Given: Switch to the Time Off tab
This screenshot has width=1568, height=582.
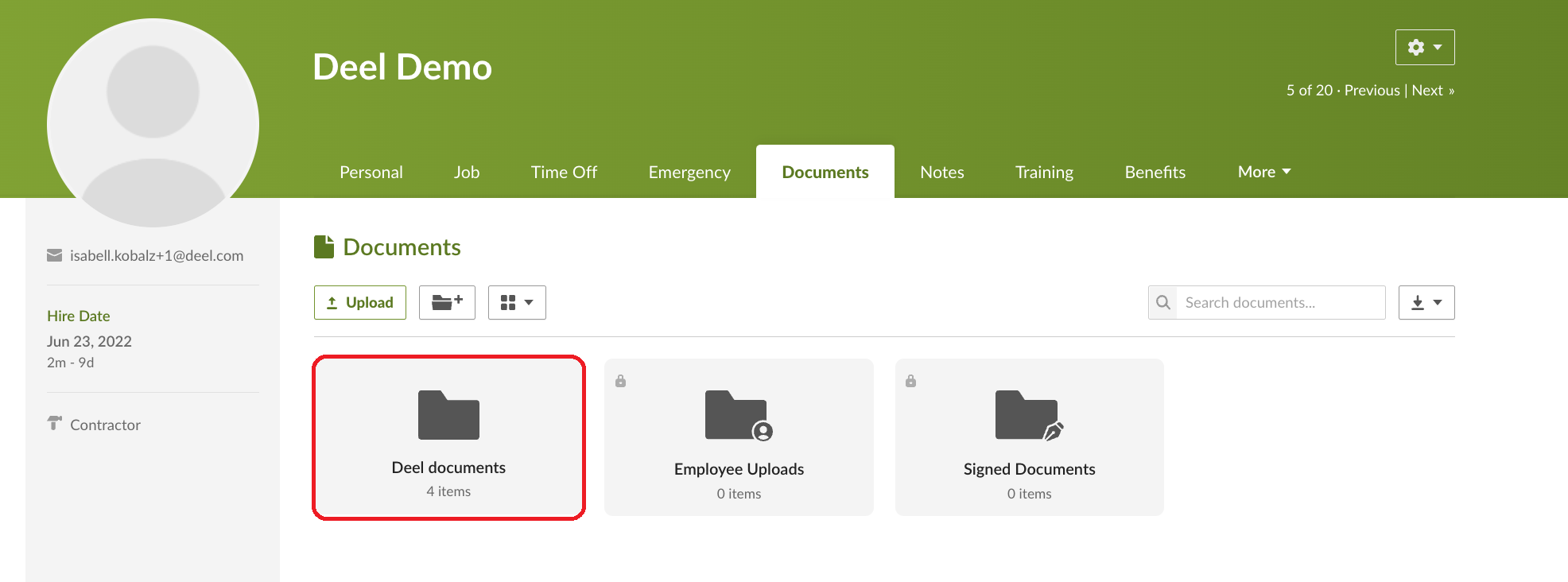Looking at the screenshot, I should pos(564,172).
